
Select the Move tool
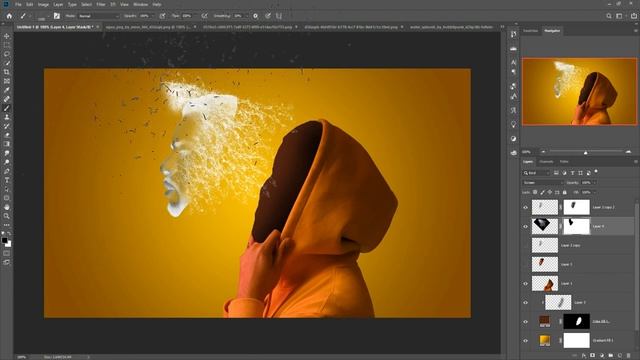point(7,36)
